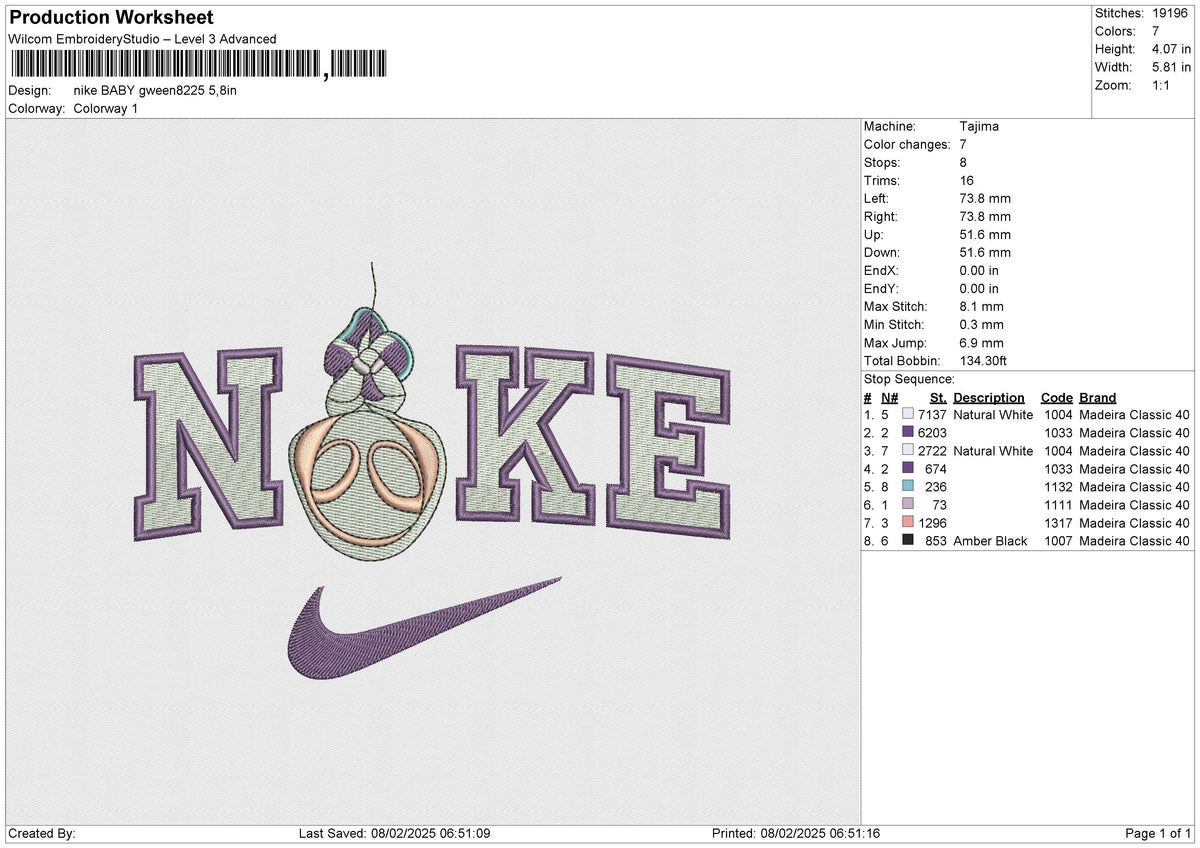Click the Production Worksheet title
1200x848 pixels.
coord(111,18)
